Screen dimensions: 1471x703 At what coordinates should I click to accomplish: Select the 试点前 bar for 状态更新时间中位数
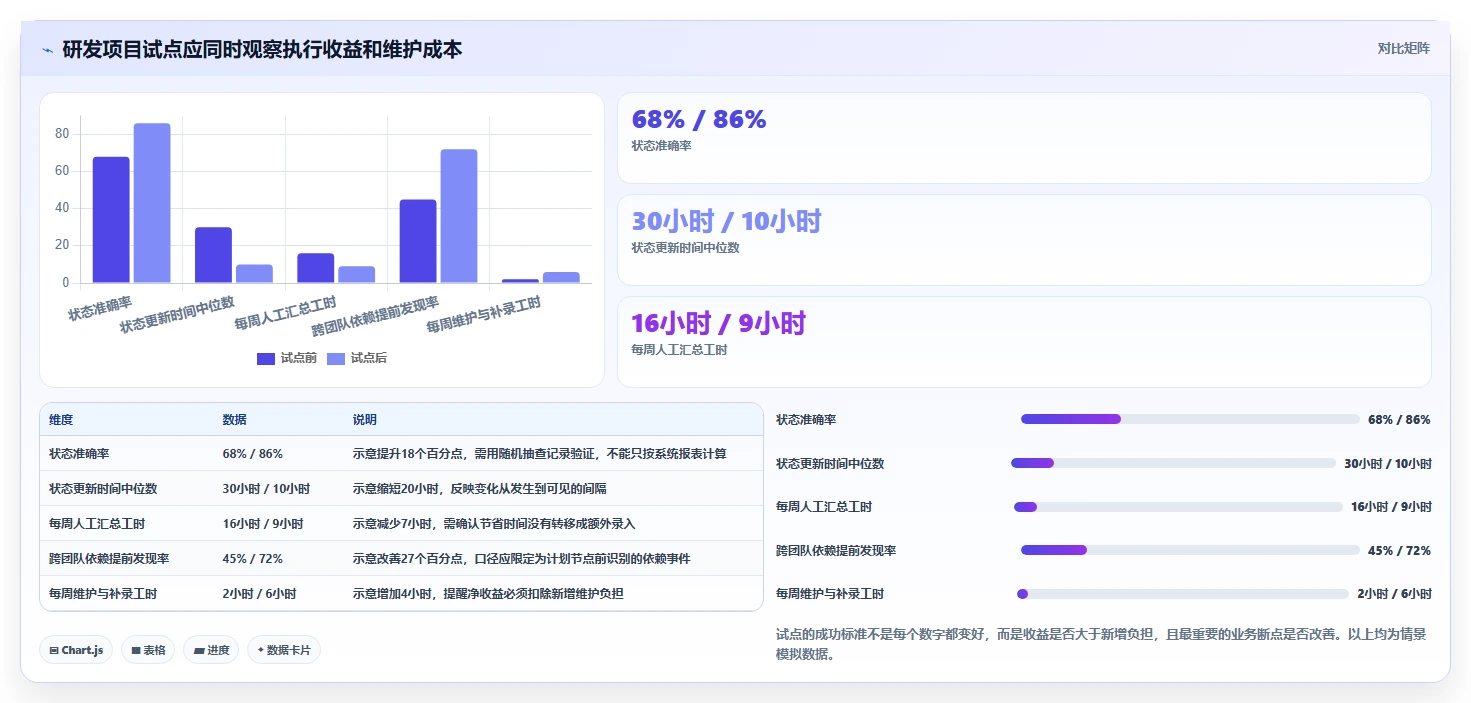pos(213,255)
